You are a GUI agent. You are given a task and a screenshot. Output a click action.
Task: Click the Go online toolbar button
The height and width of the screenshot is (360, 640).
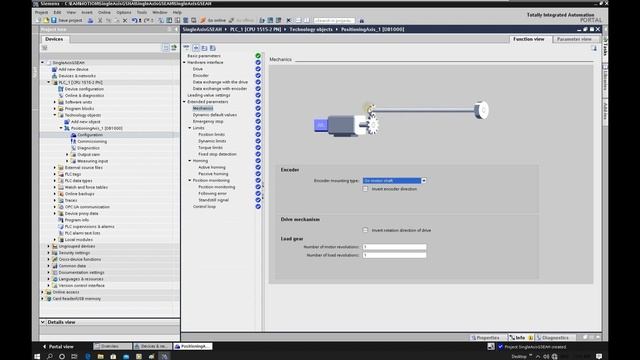click(213, 20)
